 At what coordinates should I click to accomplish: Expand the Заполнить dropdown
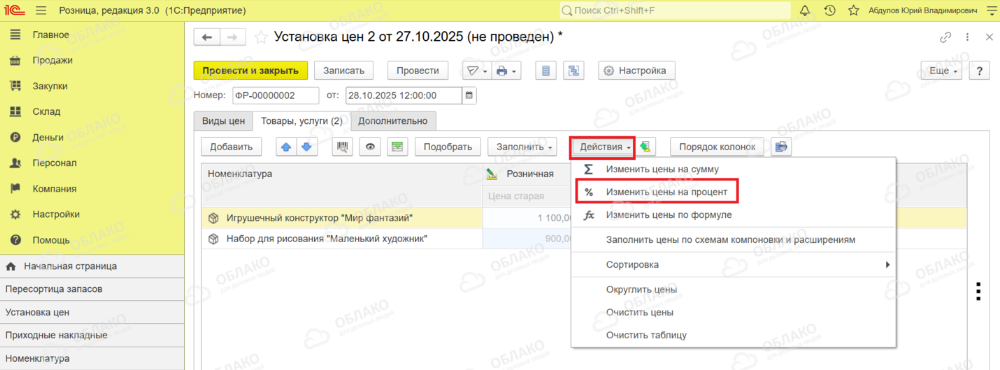pos(523,147)
